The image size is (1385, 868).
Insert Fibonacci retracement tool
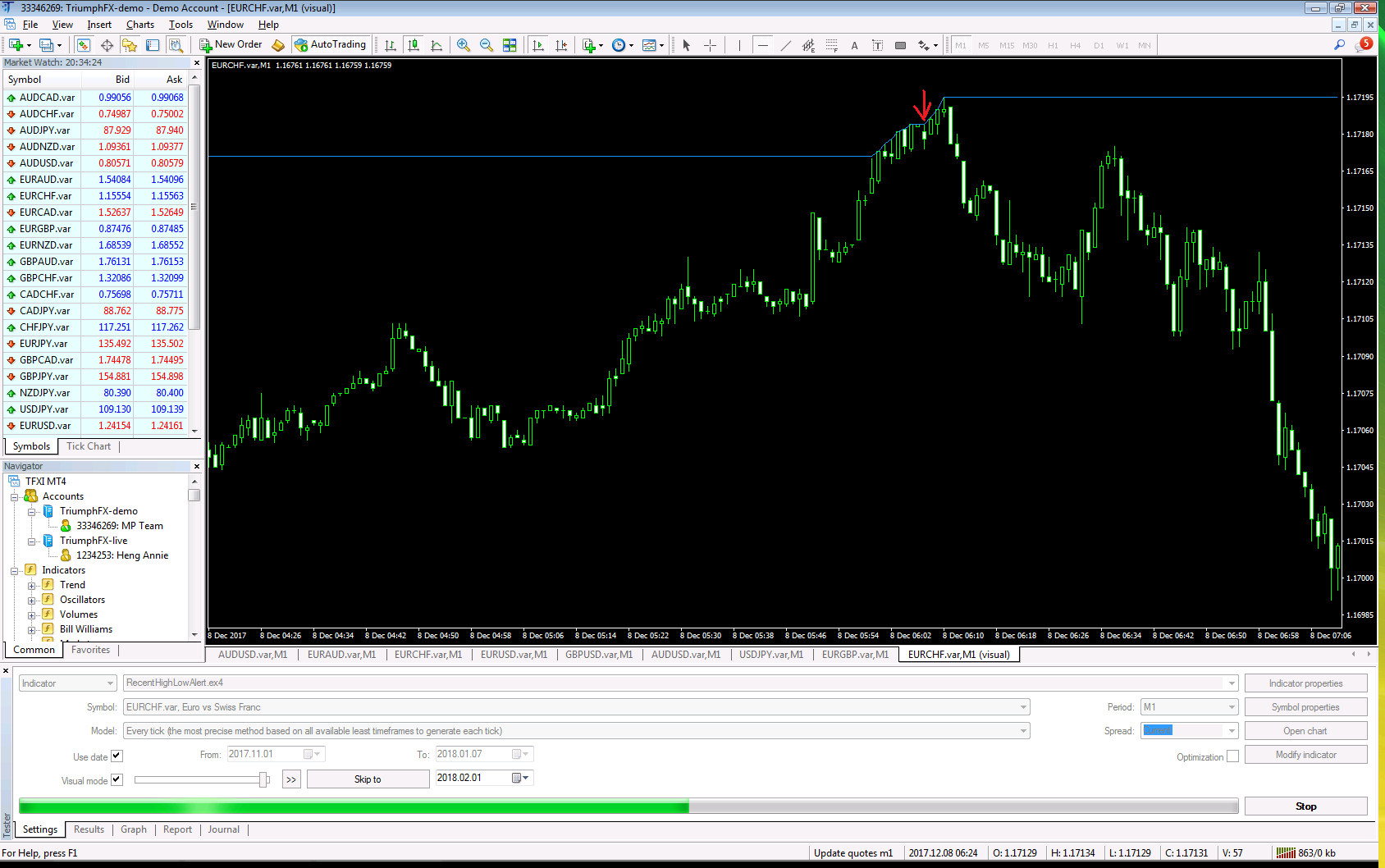coord(831,45)
